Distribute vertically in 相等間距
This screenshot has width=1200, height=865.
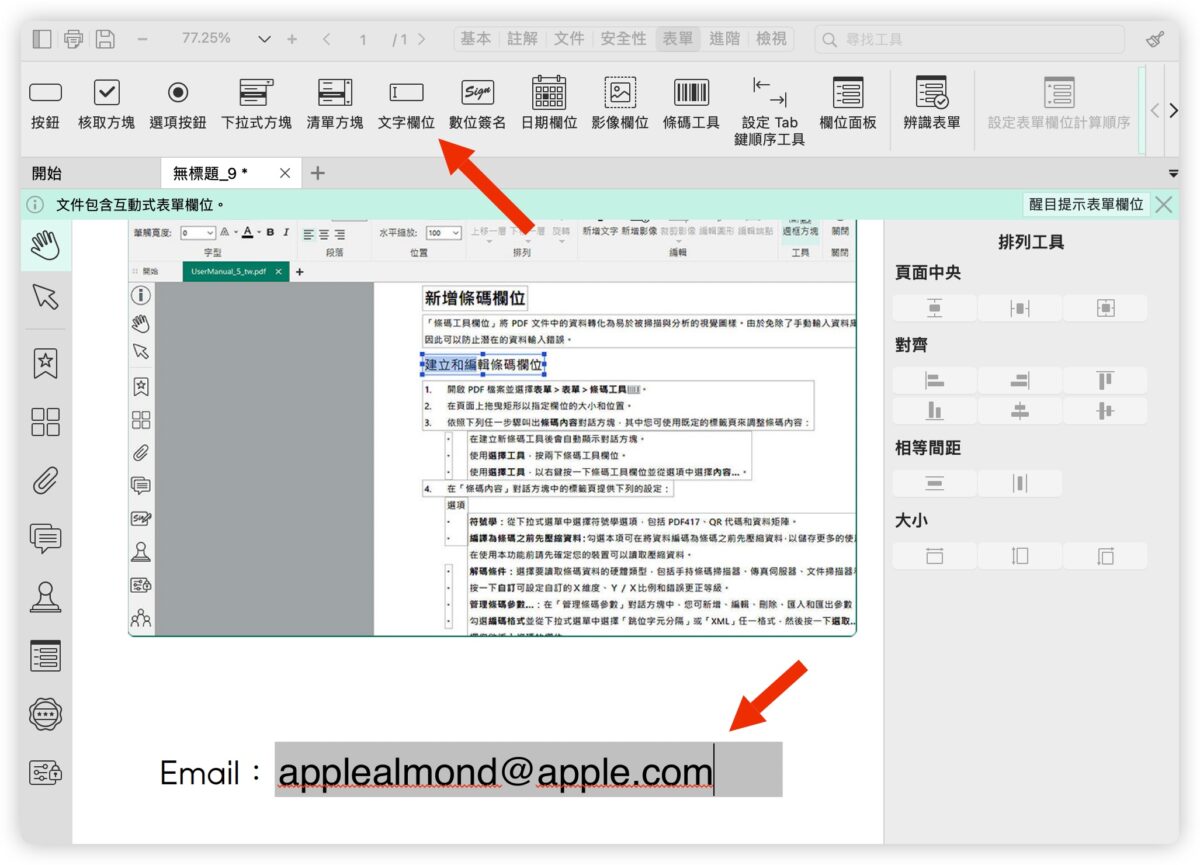(x=934, y=483)
